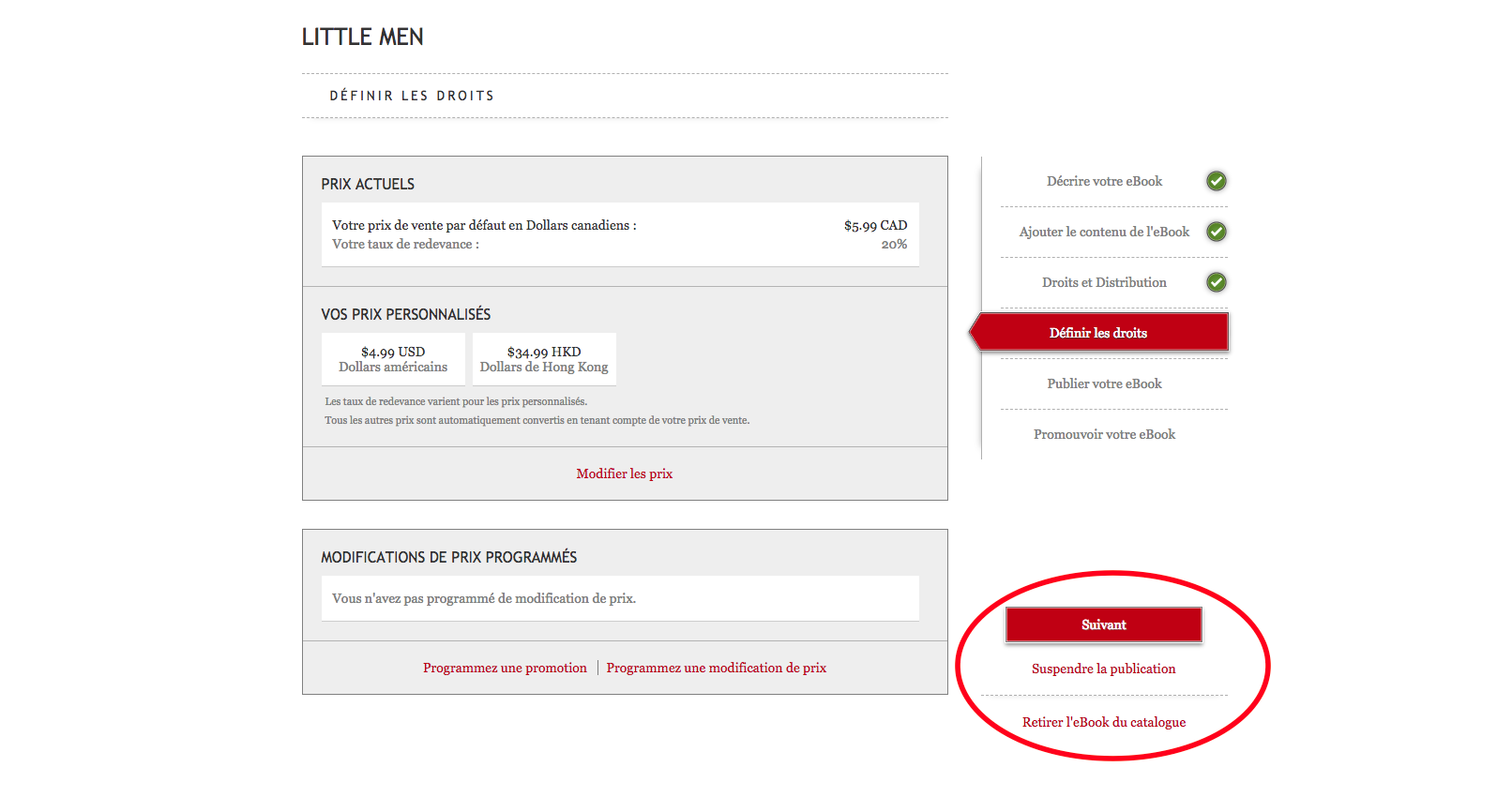
Task: Select the $4.99 USD price tile
Action: tap(393, 359)
